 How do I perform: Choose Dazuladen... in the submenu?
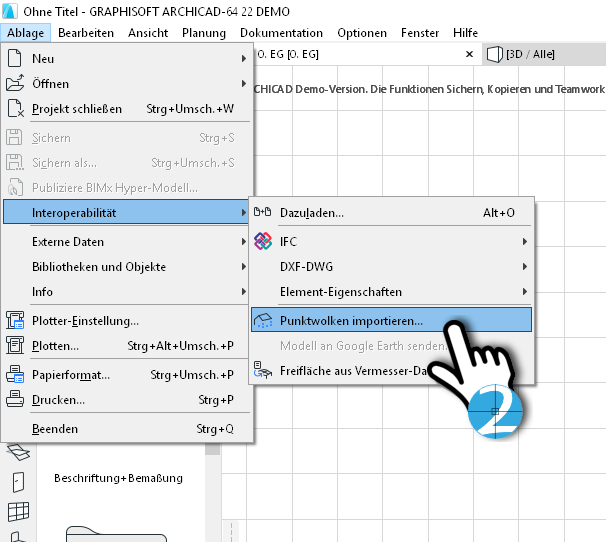(391, 212)
